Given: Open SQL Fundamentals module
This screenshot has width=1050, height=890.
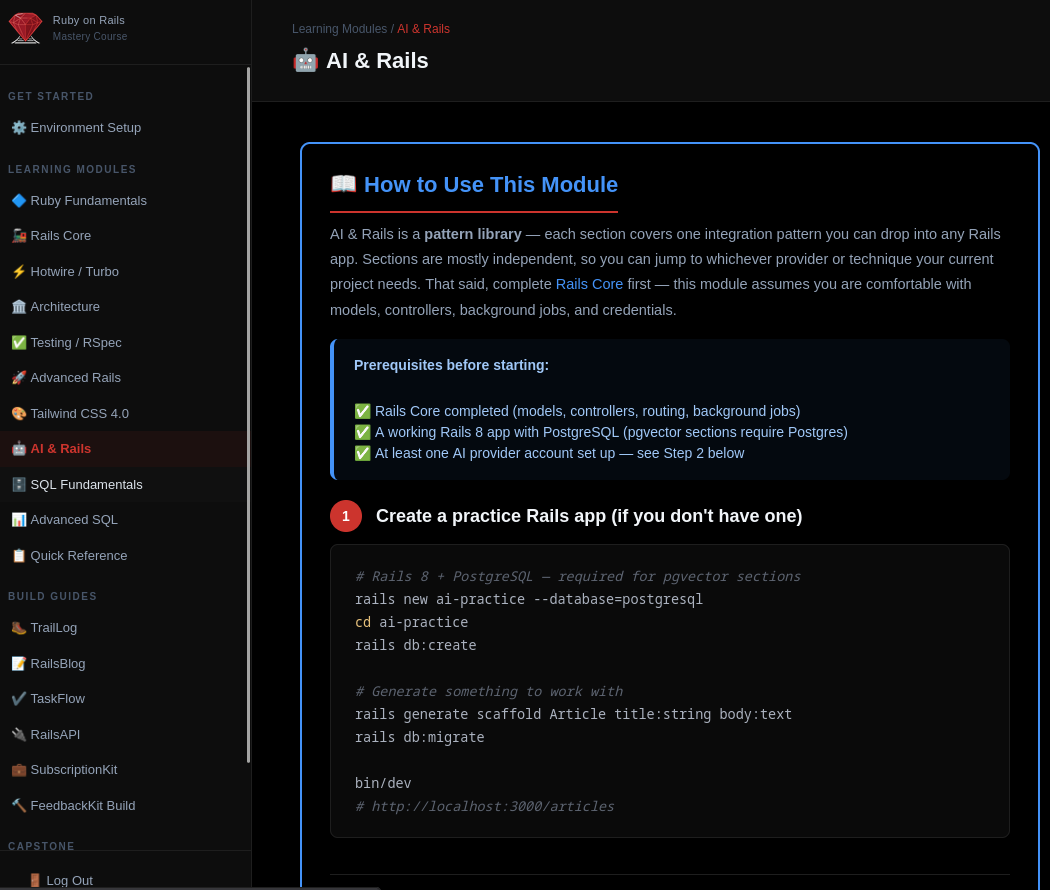Looking at the screenshot, I should tap(123, 484).
